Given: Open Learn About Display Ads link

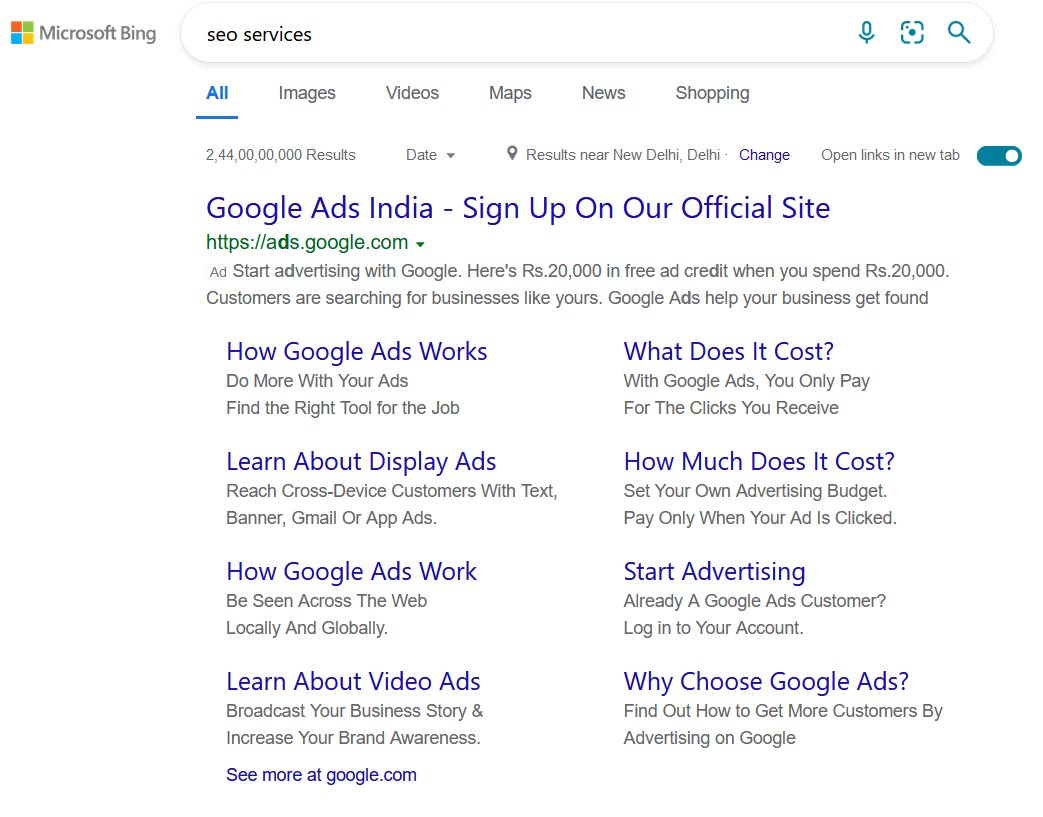Looking at the screenshot, I should [361, 462].
